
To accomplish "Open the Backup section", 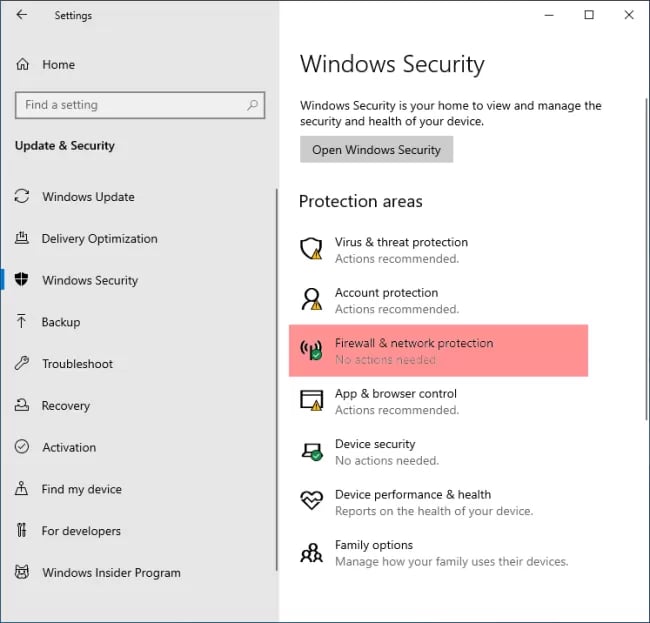I will [61, 322].
